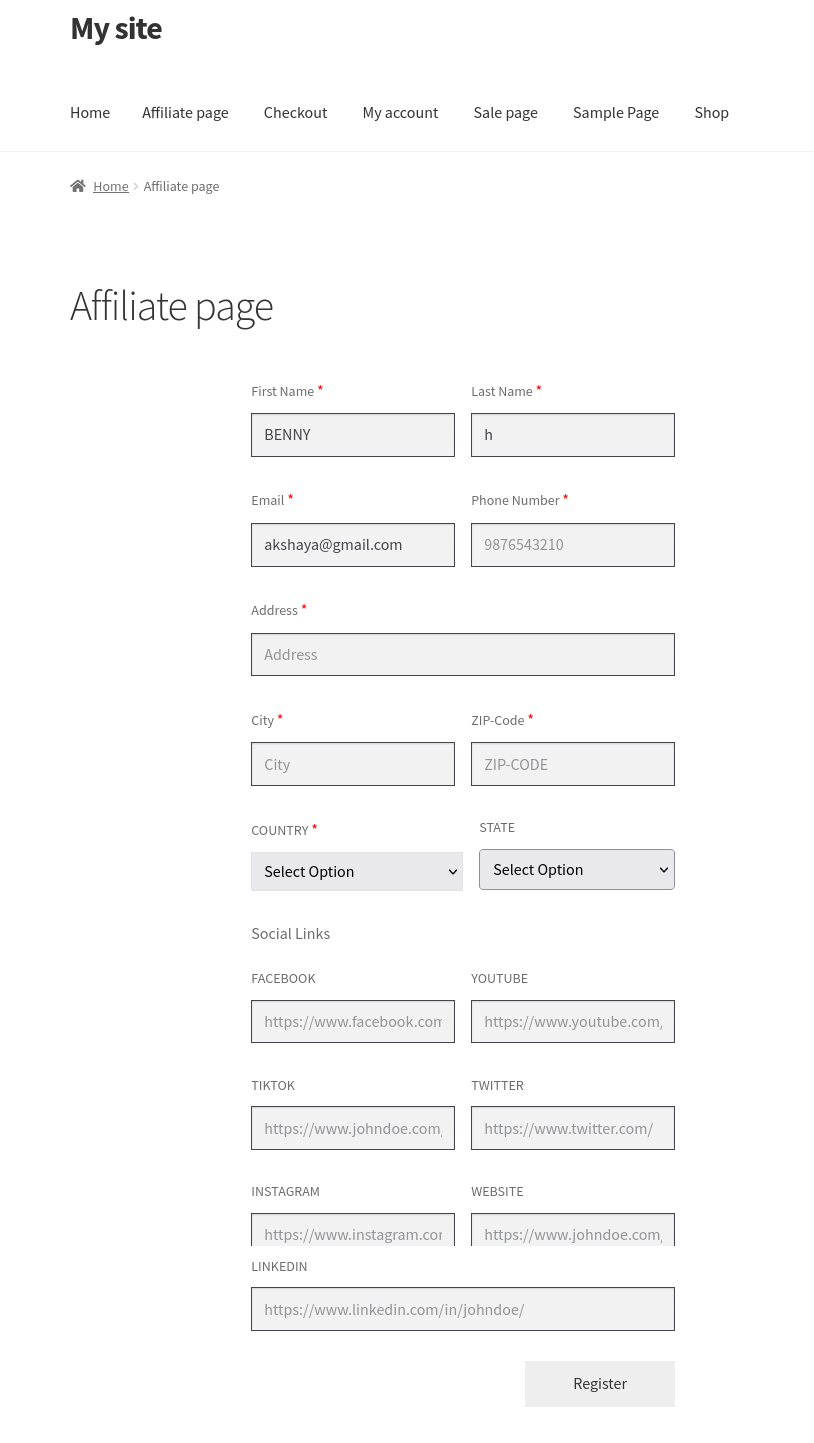Click the My site title link
The height and width of the screenshot is (1443, 814).
(116, 28)
